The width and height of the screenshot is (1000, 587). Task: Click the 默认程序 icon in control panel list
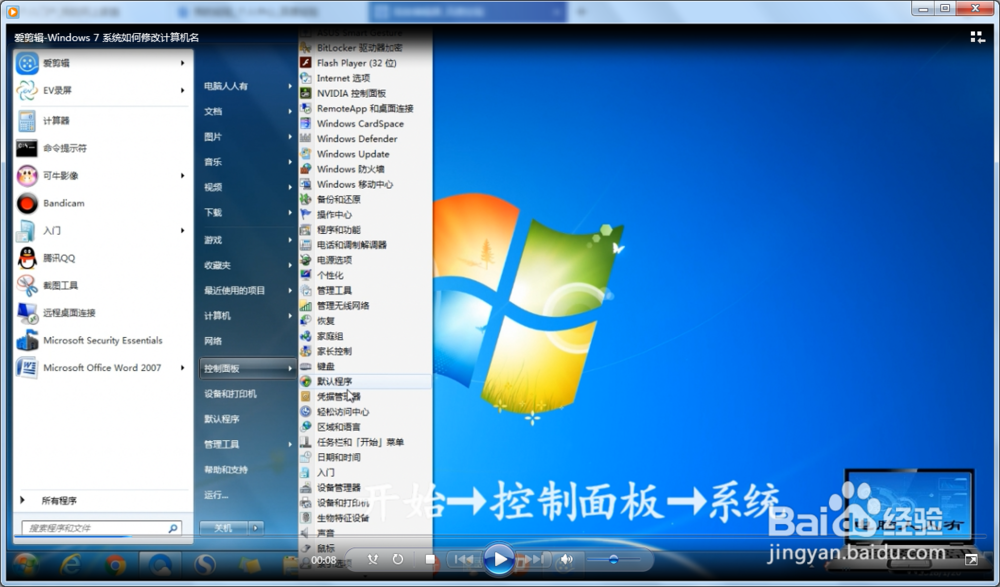[x=306, y=382]
